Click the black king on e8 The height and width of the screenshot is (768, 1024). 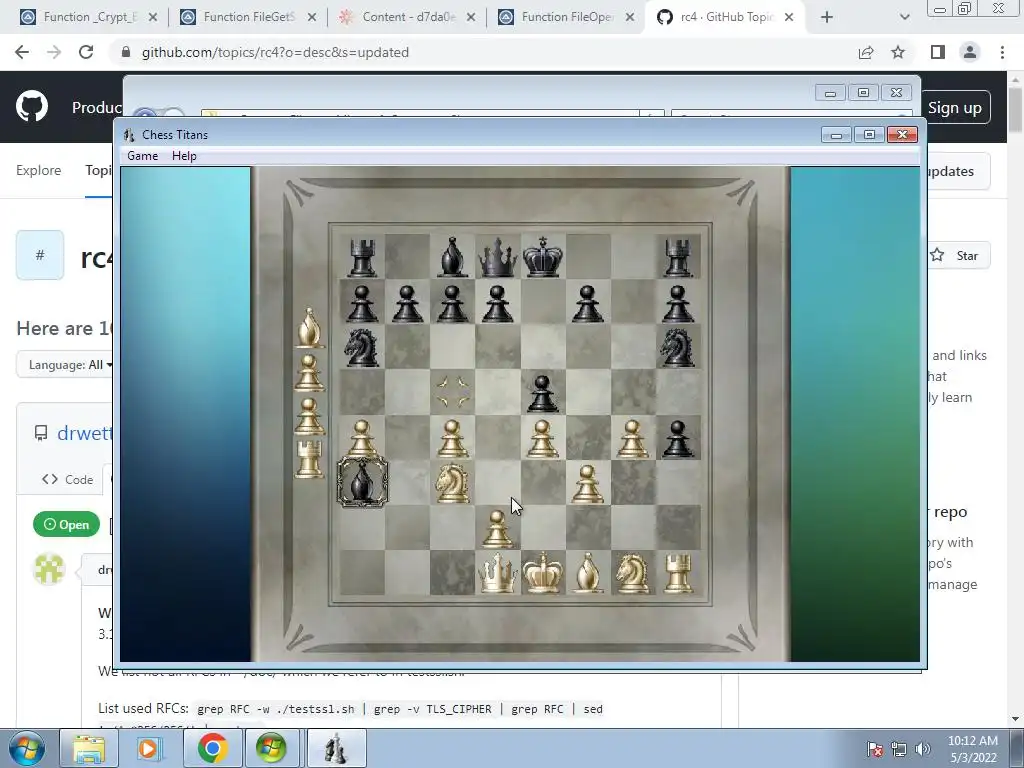point(543,257)
